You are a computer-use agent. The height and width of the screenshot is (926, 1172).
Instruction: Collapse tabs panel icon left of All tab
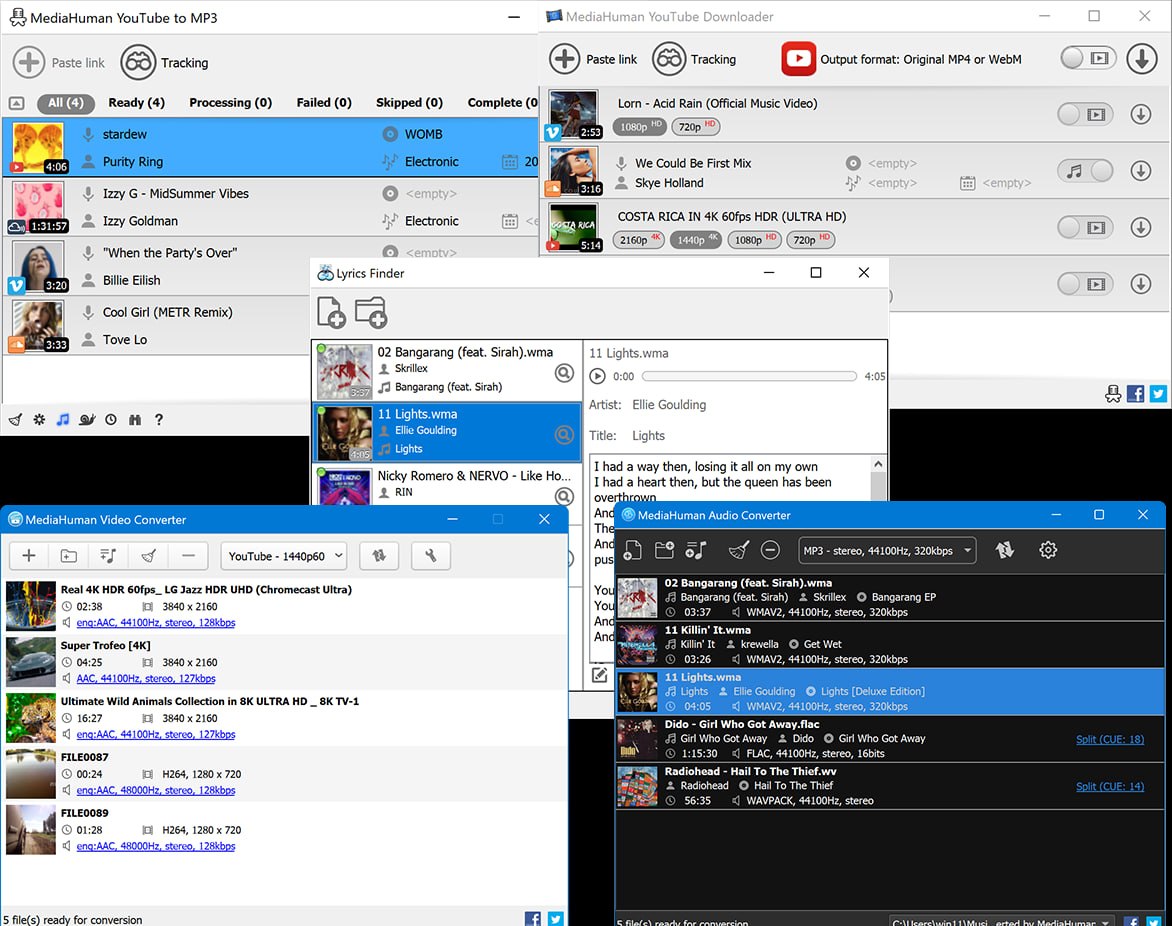[x=16, y=103]
